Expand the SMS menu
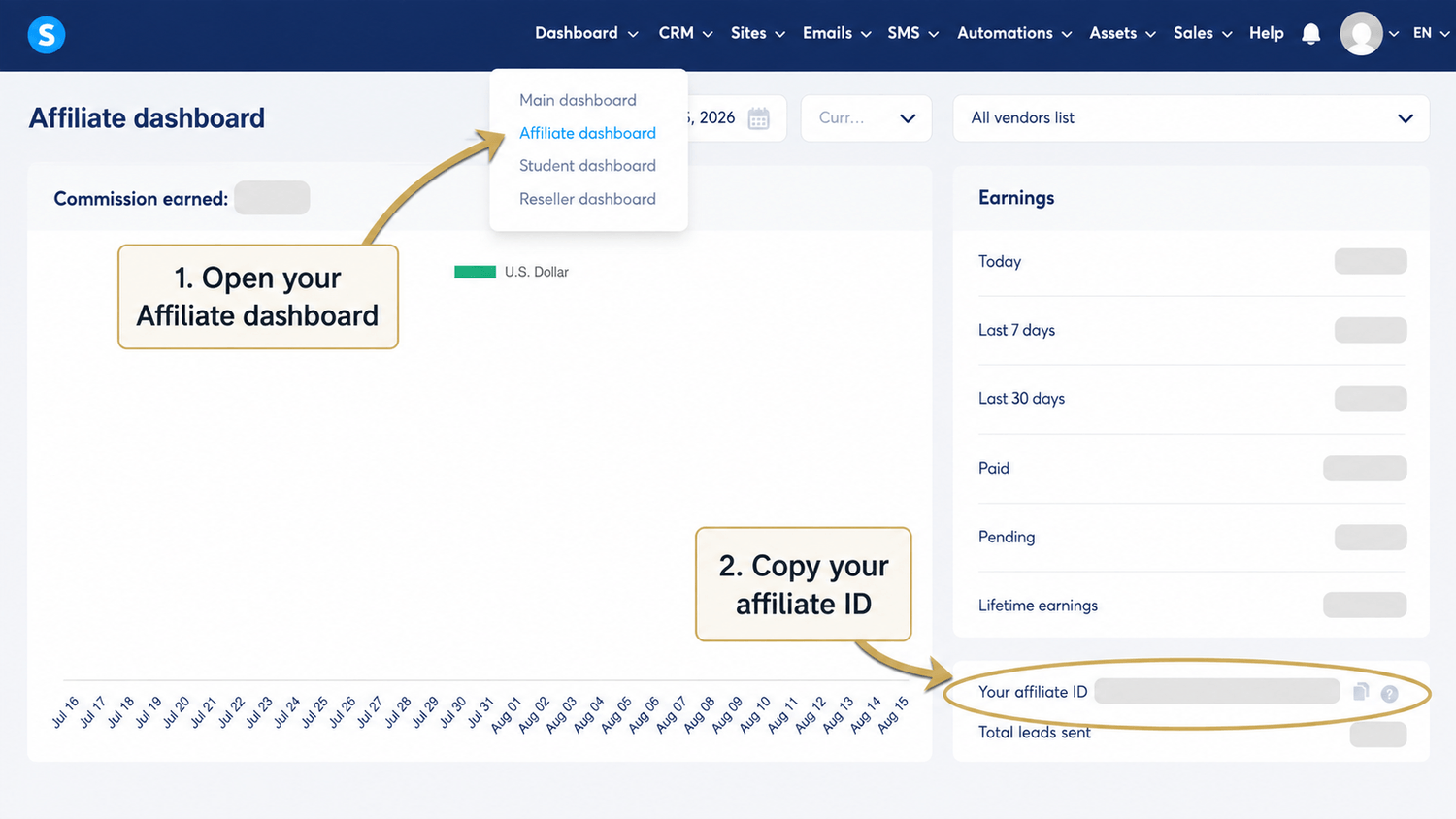Image resolution: width=1456 pixels, height=819 pixels. (912, 33)
